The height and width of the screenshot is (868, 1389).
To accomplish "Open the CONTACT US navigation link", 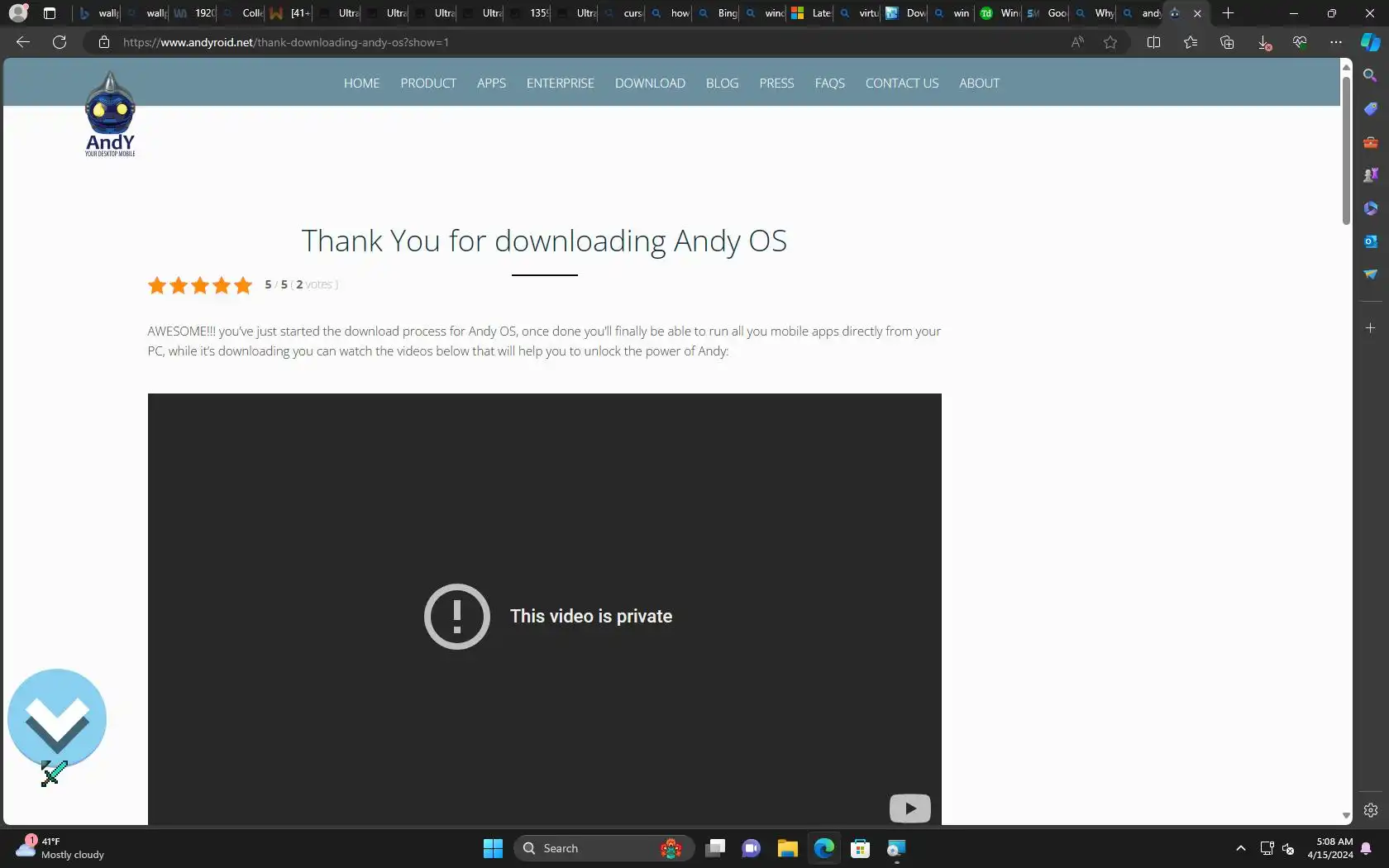I will [902, 83].
